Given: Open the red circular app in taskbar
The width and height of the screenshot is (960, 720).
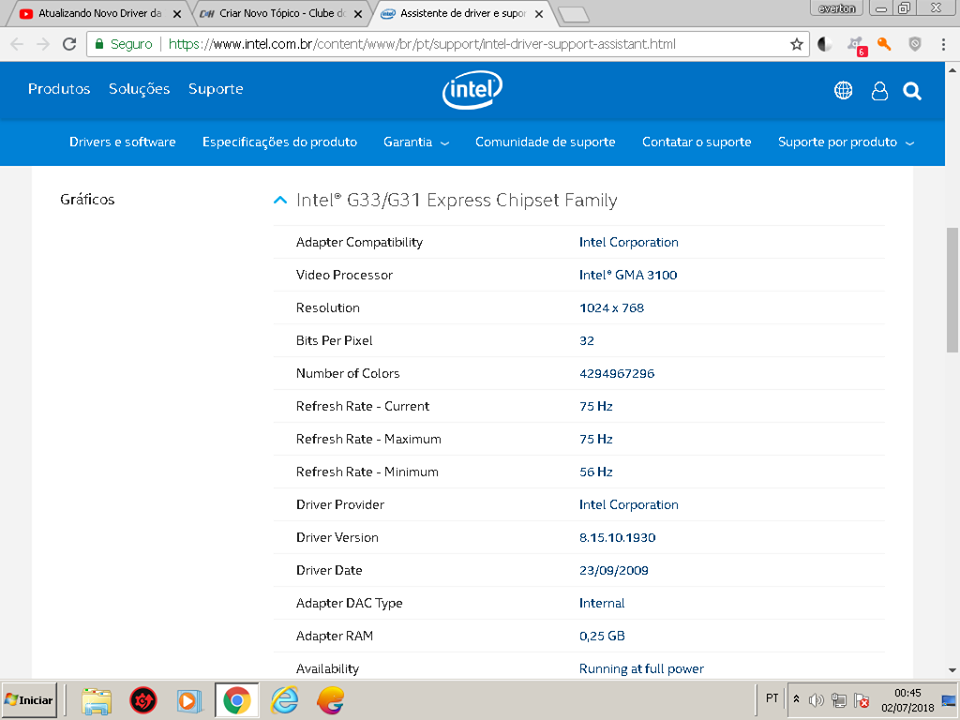Looking at the screenshot, I should (x=143, y=700).
